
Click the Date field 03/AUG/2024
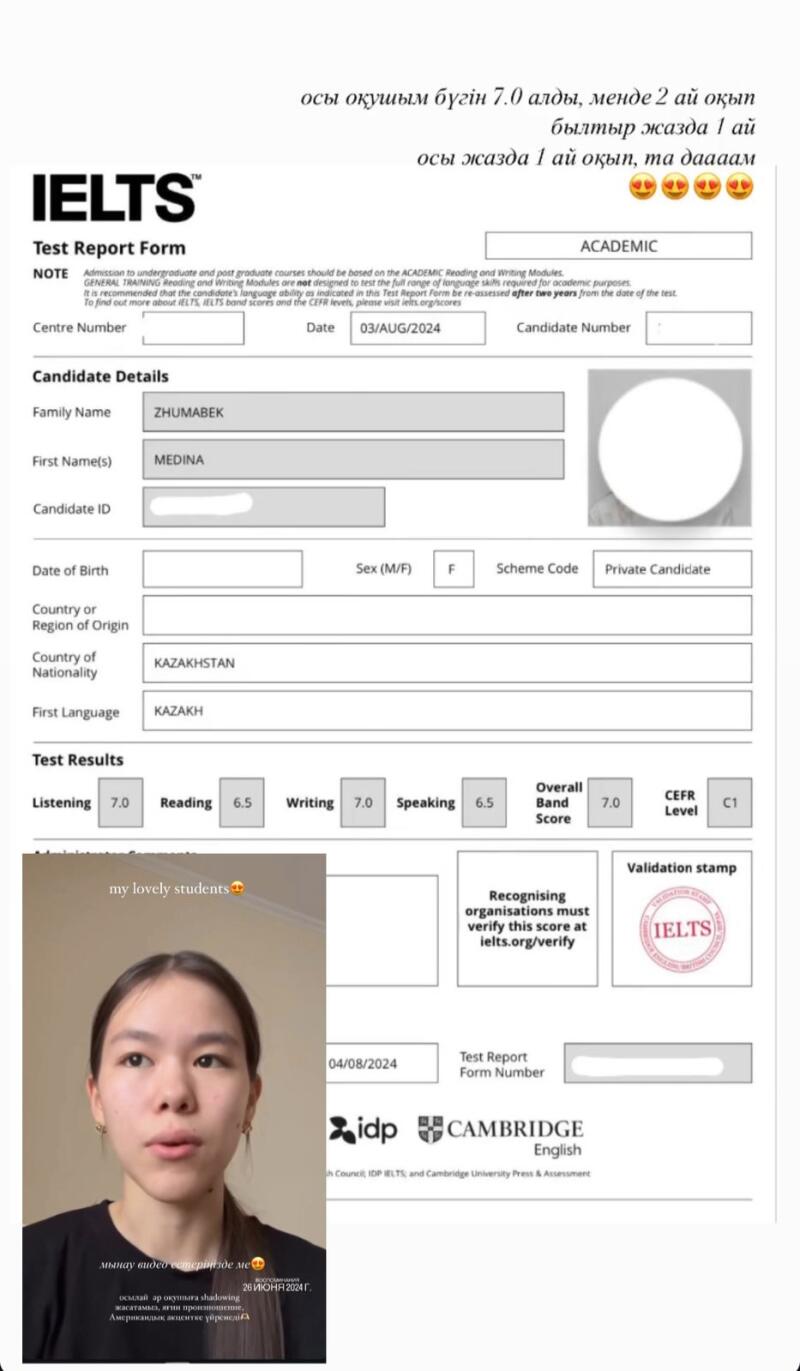(417, 328)
